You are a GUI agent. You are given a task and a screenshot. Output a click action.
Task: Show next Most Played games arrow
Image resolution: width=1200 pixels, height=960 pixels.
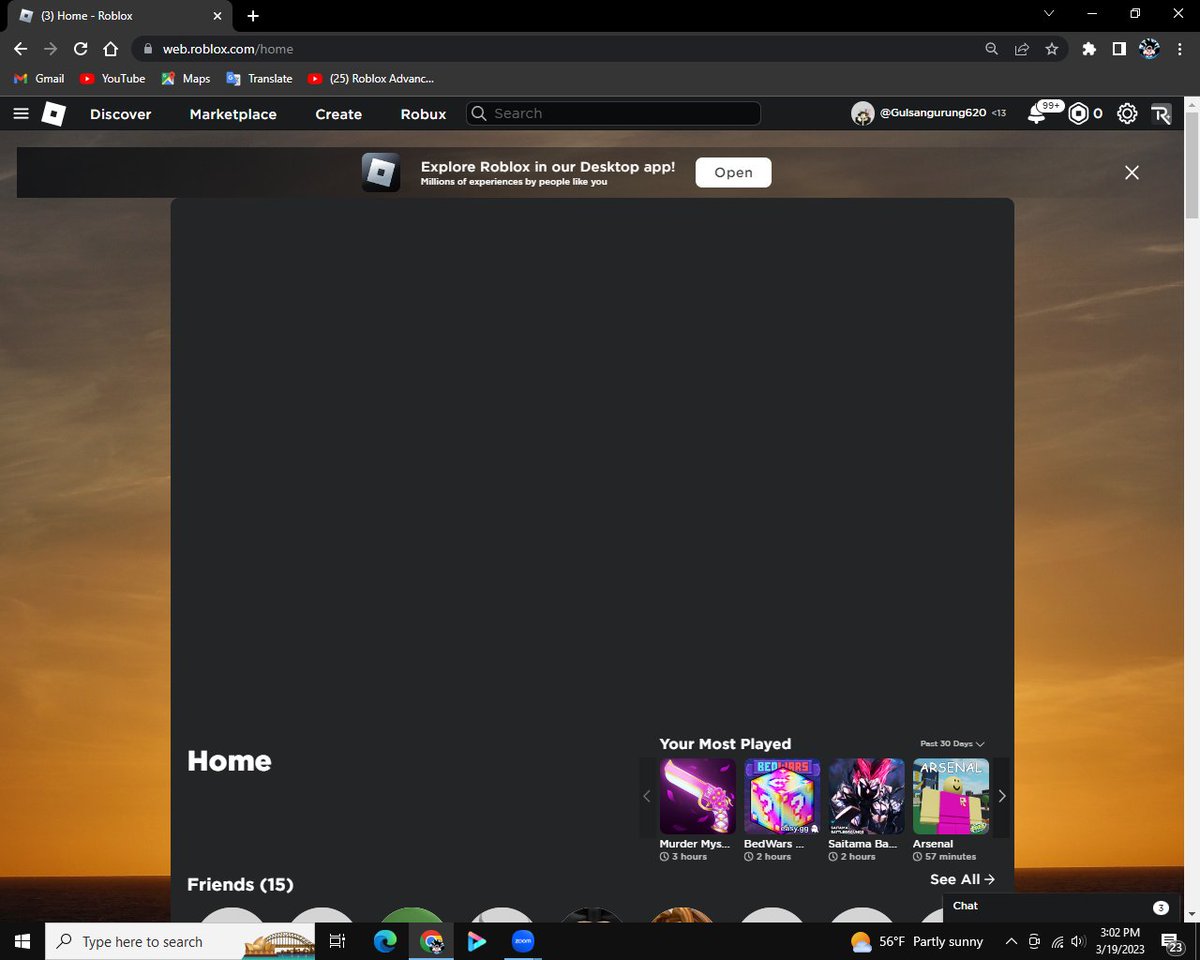pos(1001,796)
